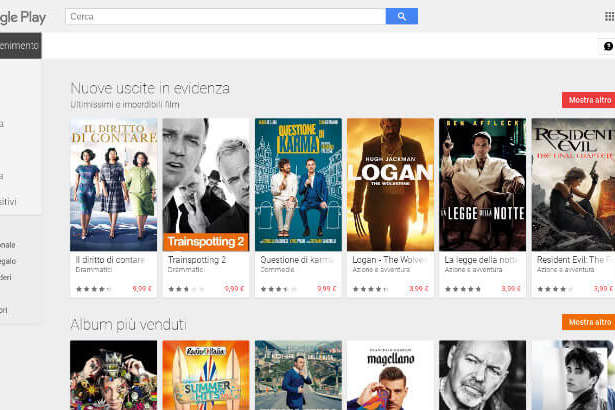Click the Questione di karma title link

(x=297, y=260)
